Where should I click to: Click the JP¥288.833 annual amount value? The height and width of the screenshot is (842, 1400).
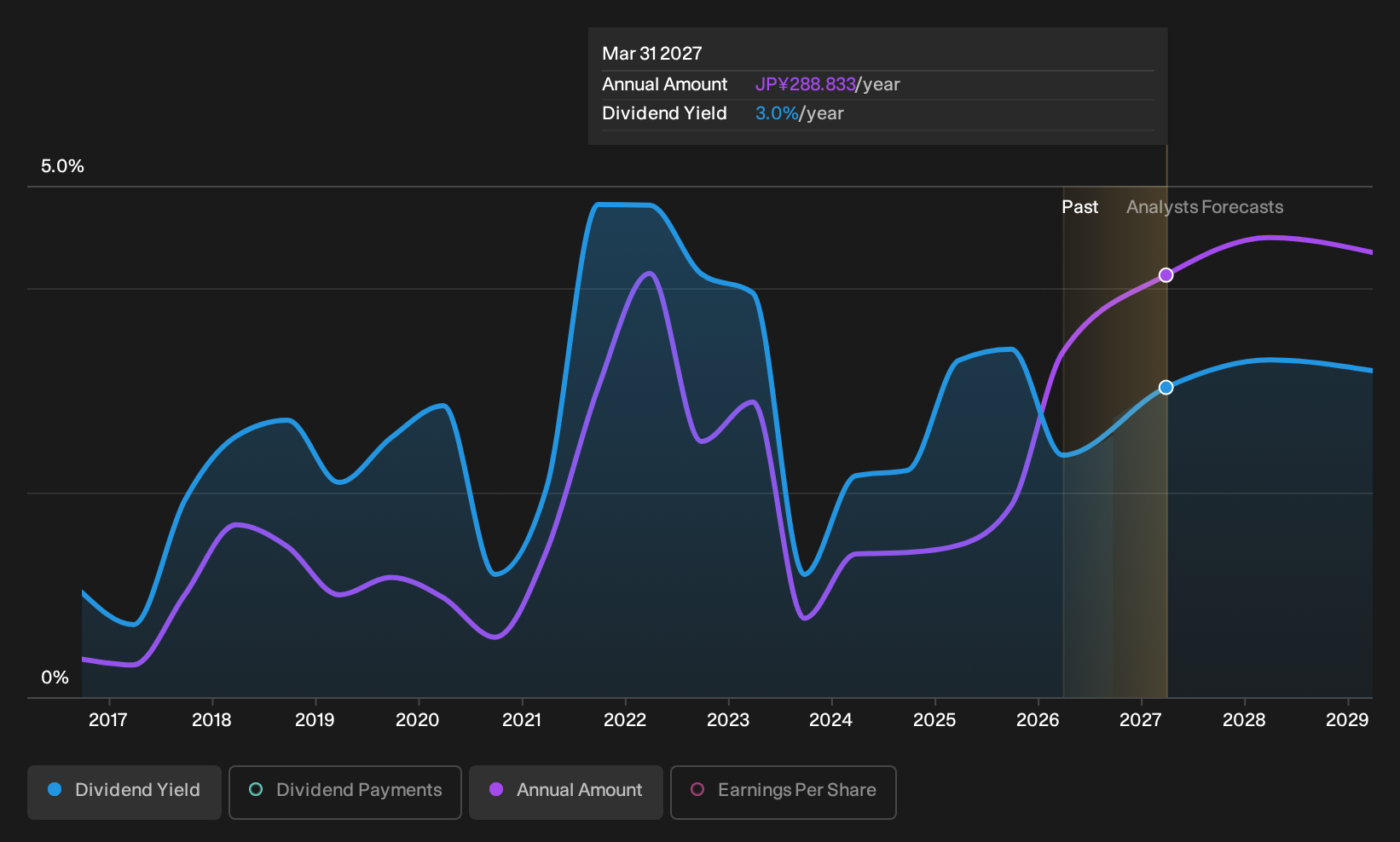coord(805,84)
